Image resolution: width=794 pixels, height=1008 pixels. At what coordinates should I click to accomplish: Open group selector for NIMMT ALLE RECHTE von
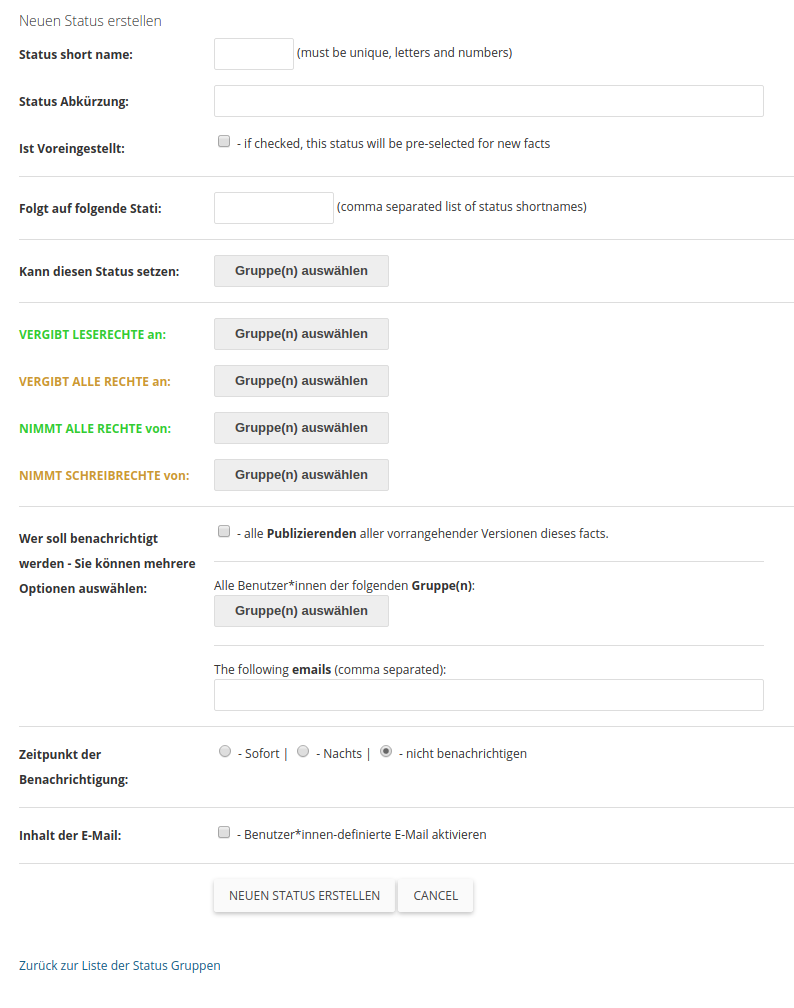301,428
